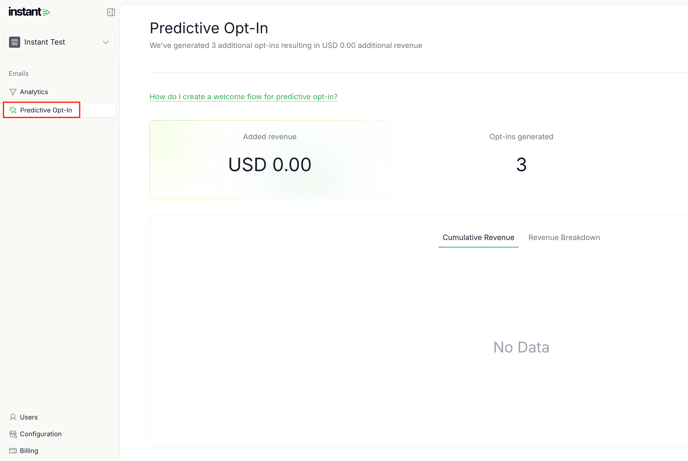Click the Opt-ins generated card
The image size is (688, 461).
(x=521, y=159)
